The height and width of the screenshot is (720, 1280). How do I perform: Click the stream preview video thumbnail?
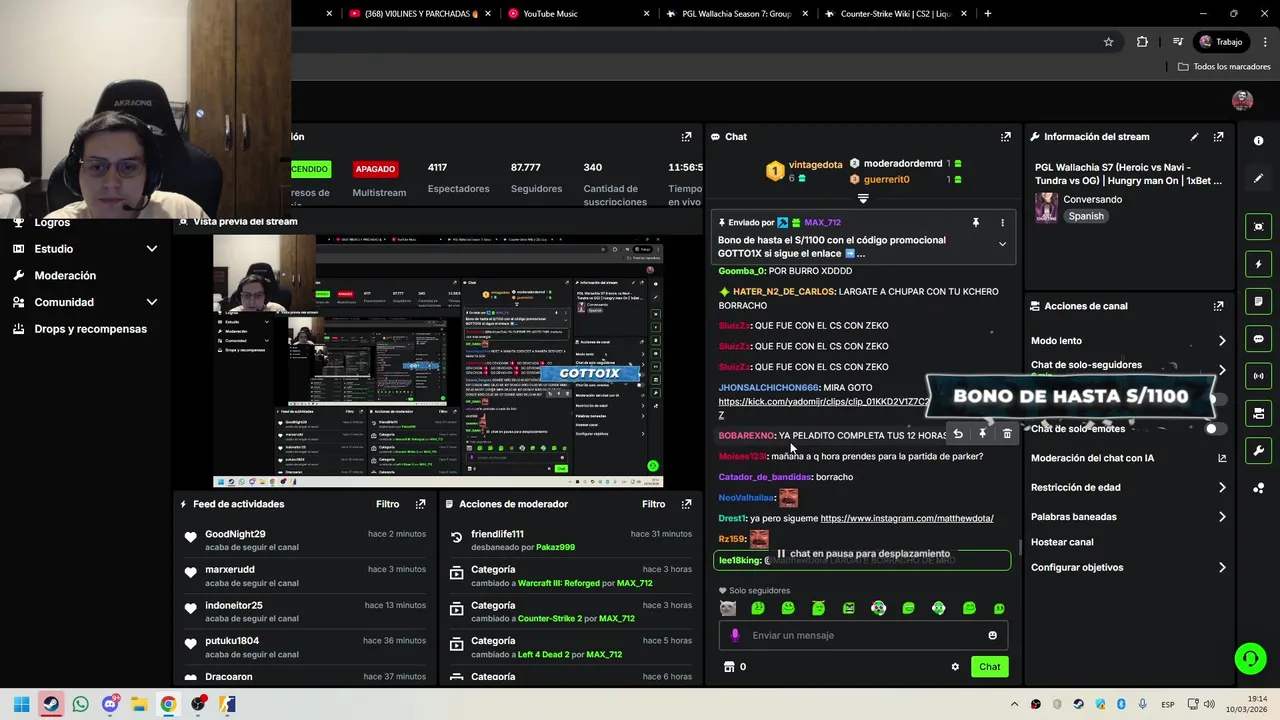[438, 362]
